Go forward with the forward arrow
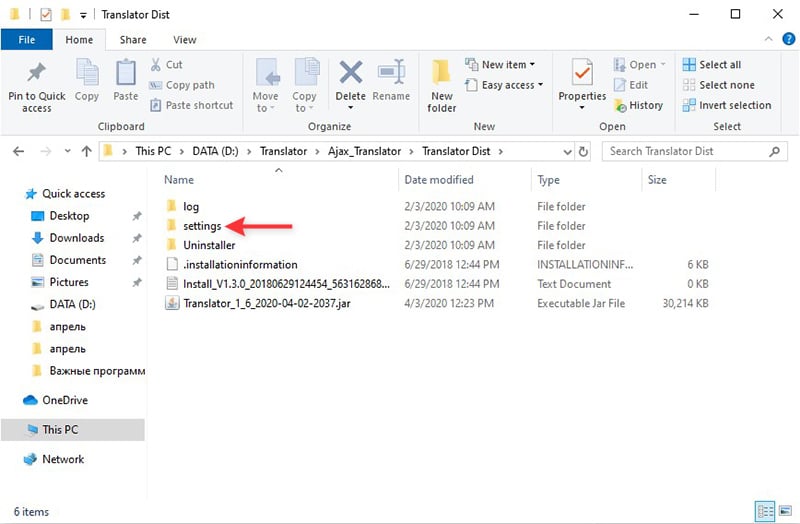800x524 pixels. [x=45, y=152]
